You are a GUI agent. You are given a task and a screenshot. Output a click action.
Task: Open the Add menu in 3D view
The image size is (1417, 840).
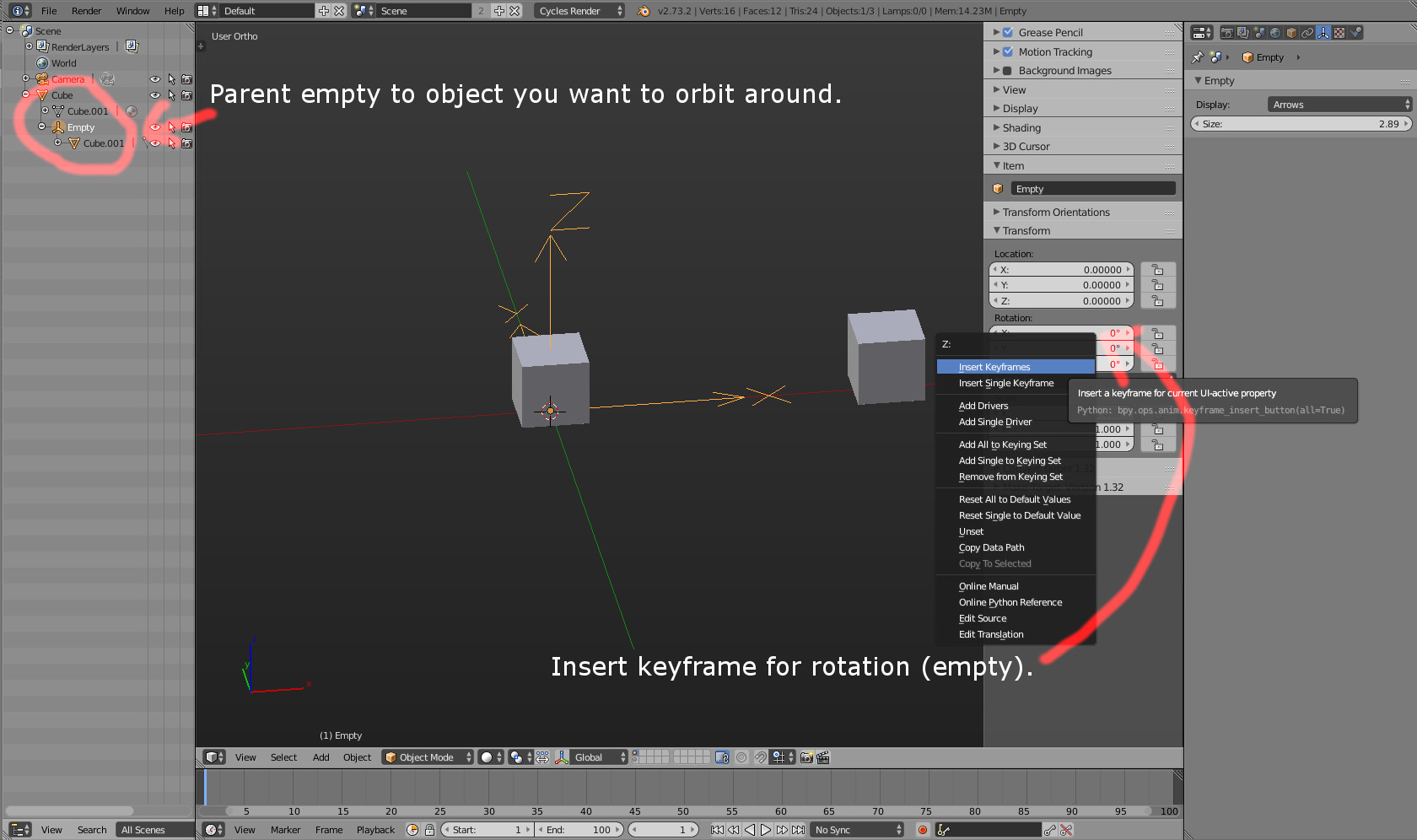pos(321,757)
